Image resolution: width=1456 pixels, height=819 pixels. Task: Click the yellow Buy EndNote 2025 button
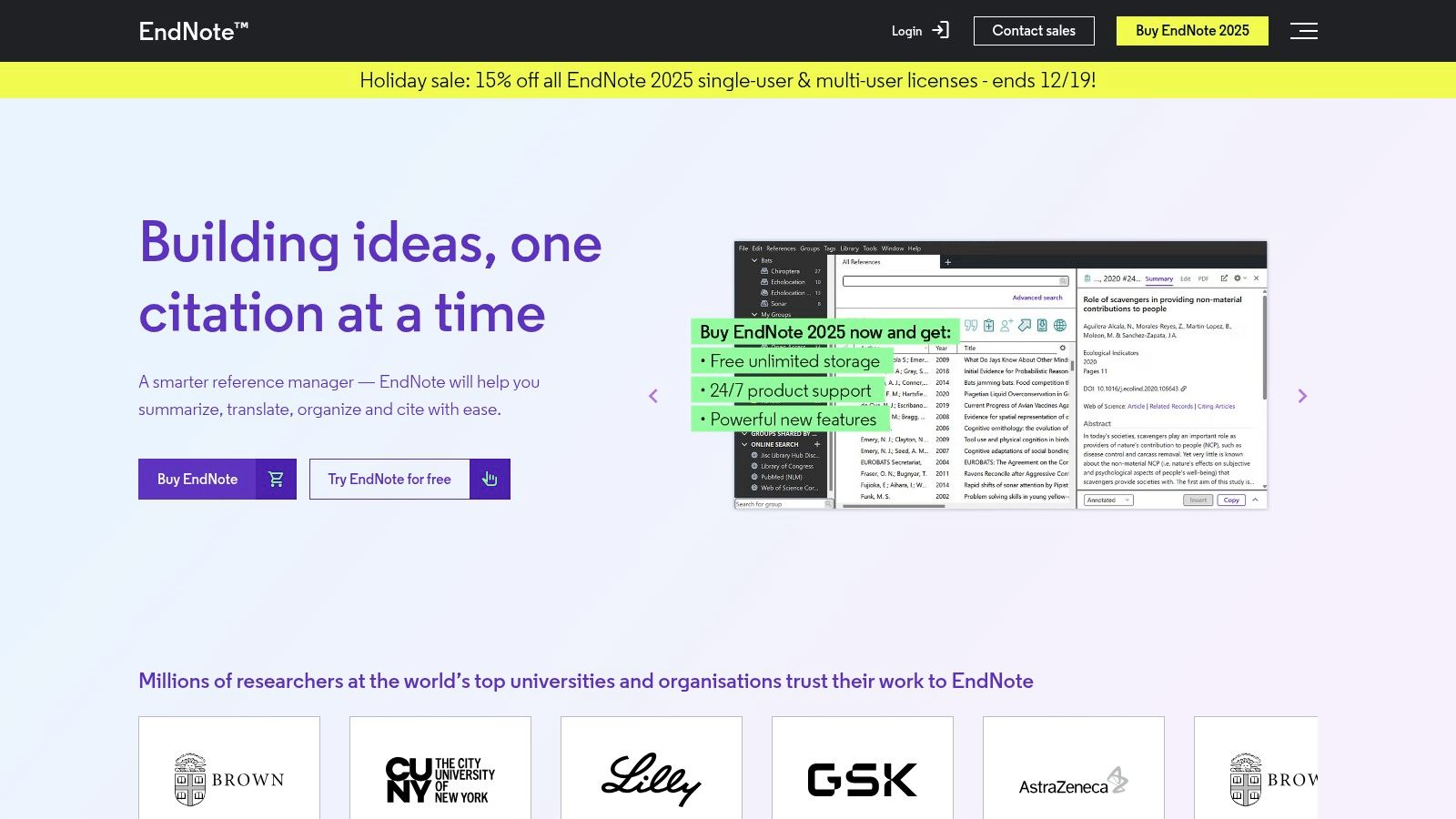pos(1191,31)
